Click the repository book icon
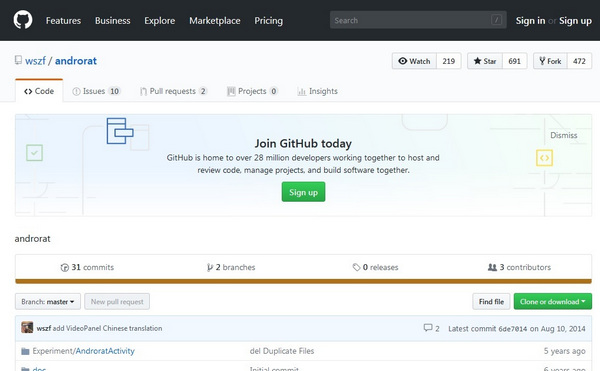 tap(18, 60)
